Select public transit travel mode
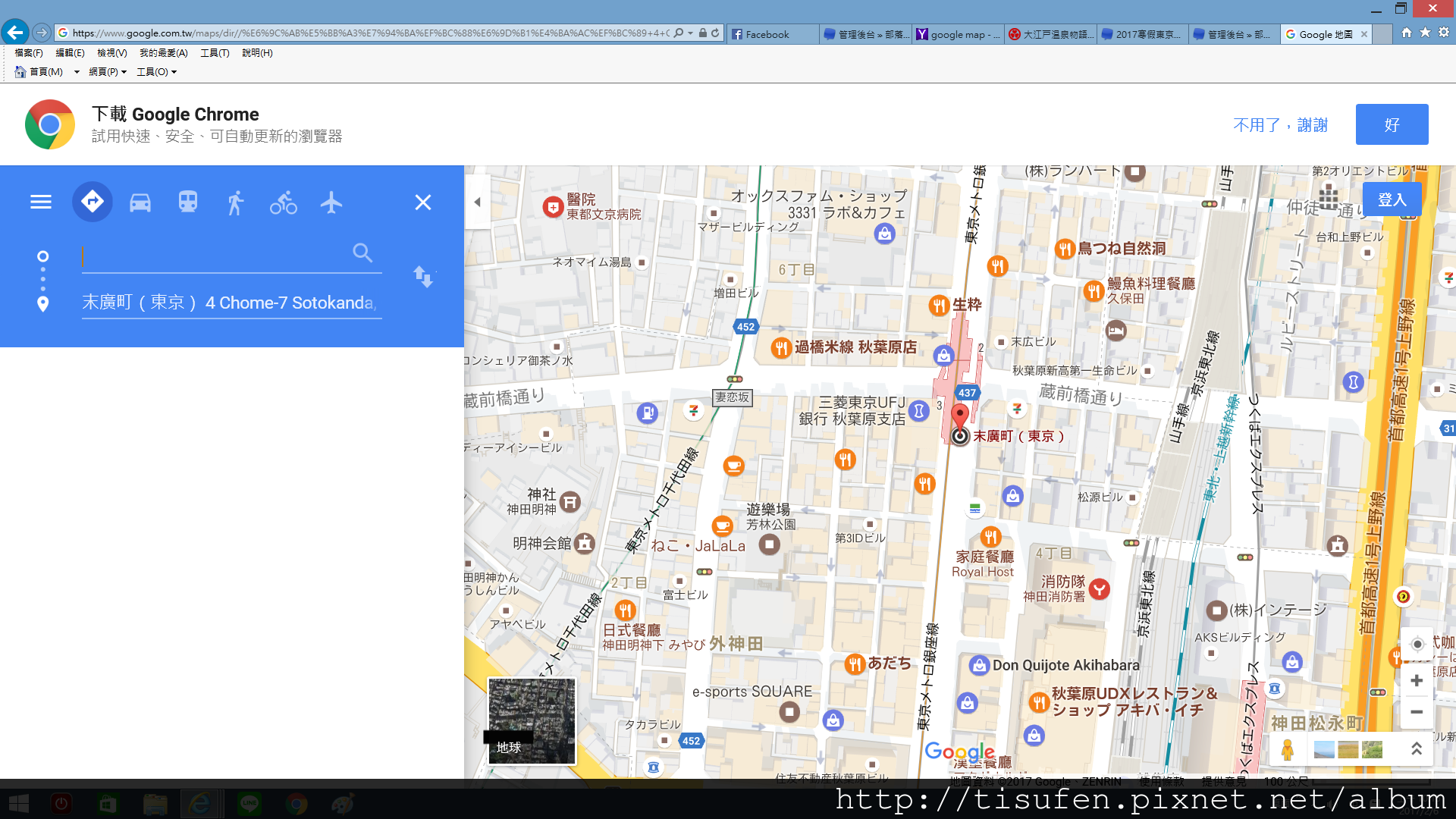This screenshot has height=819, width=1456. [x=188, y=202]
